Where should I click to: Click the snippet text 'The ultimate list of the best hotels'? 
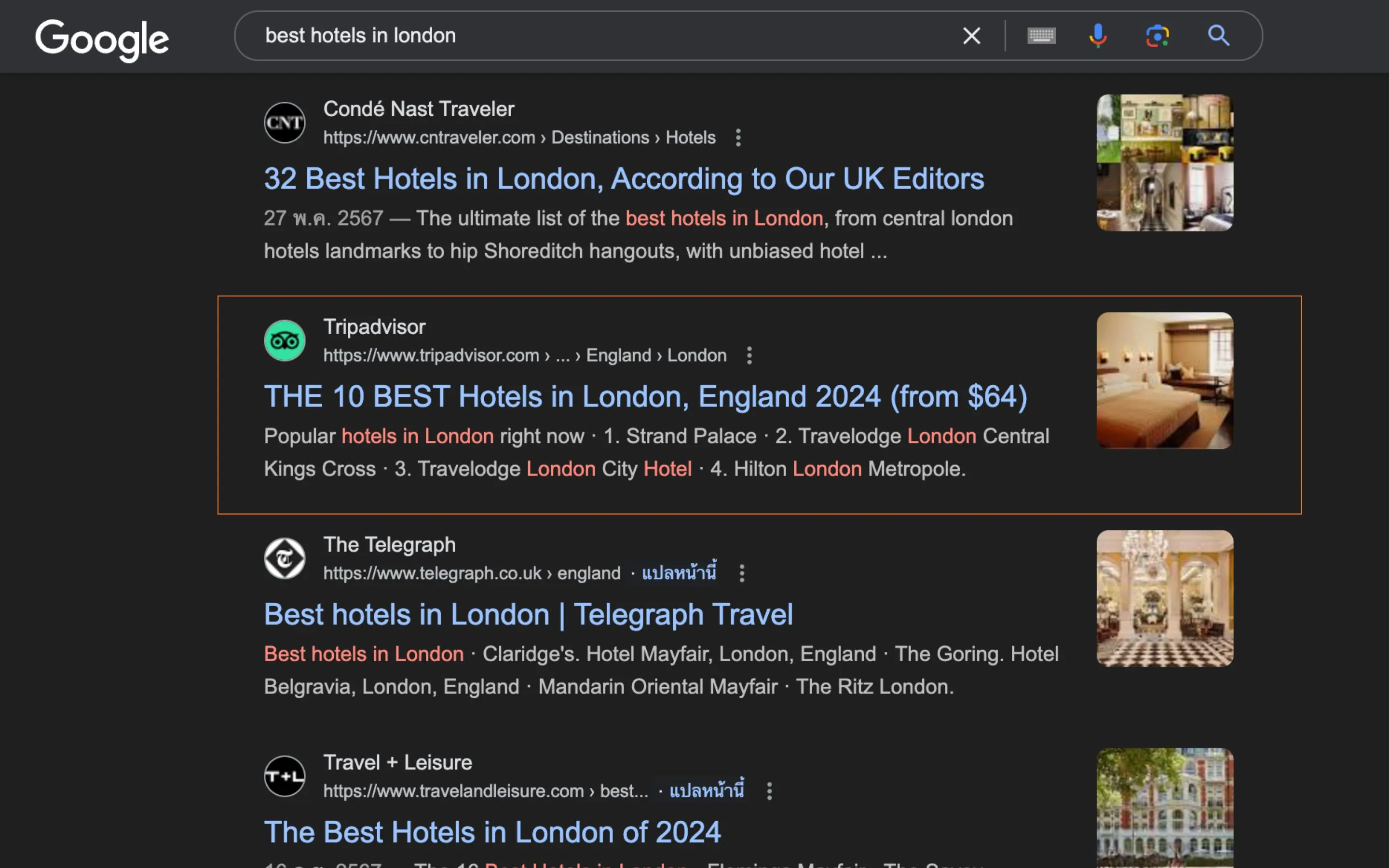638,235
